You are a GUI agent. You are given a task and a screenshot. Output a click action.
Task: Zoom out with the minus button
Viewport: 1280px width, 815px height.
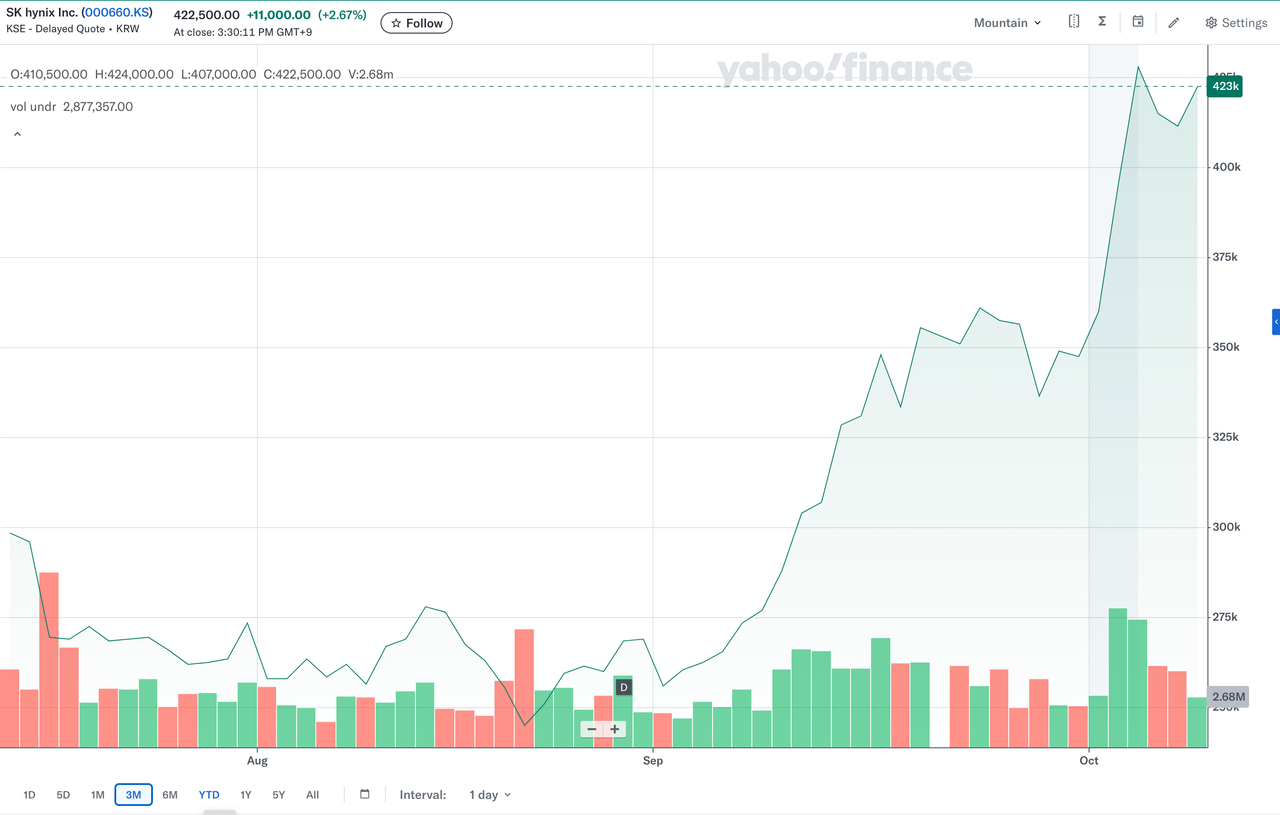click(x=592, y=729)
